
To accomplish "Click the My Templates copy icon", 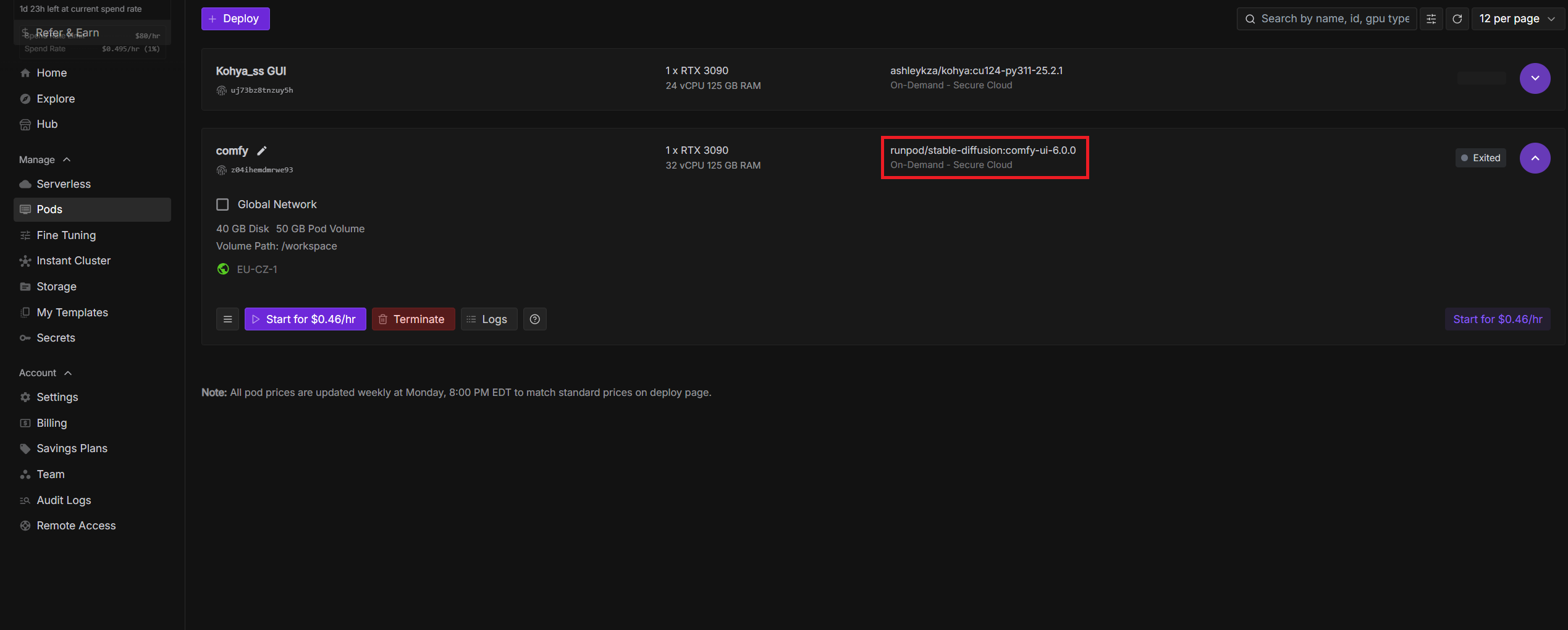I will point(25,313).
